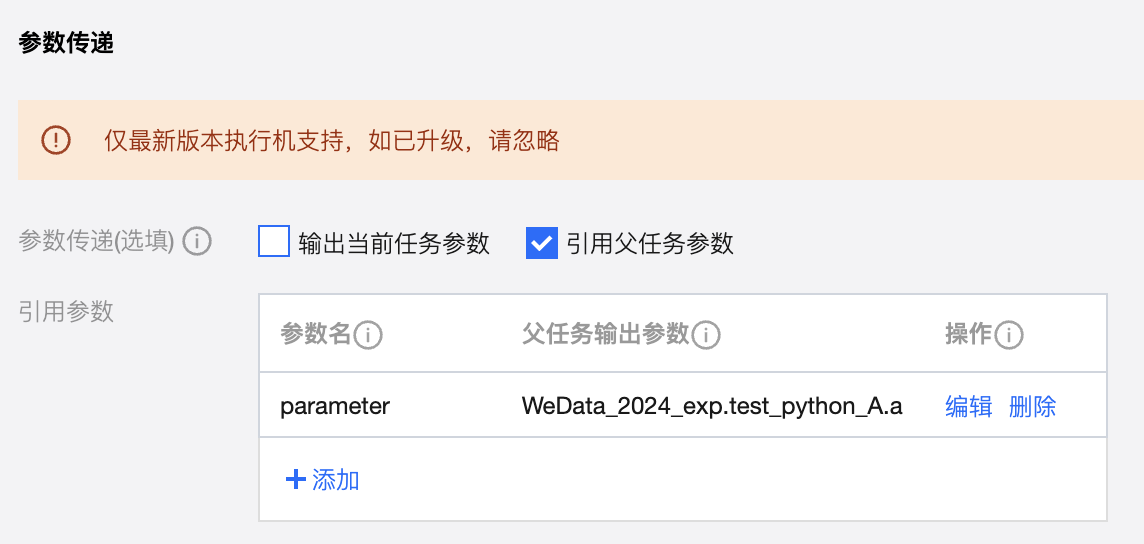Click the warning icon in the orange banner
Image resolution: width=1144 pixels, height=544 pixels.
[56, 140]
